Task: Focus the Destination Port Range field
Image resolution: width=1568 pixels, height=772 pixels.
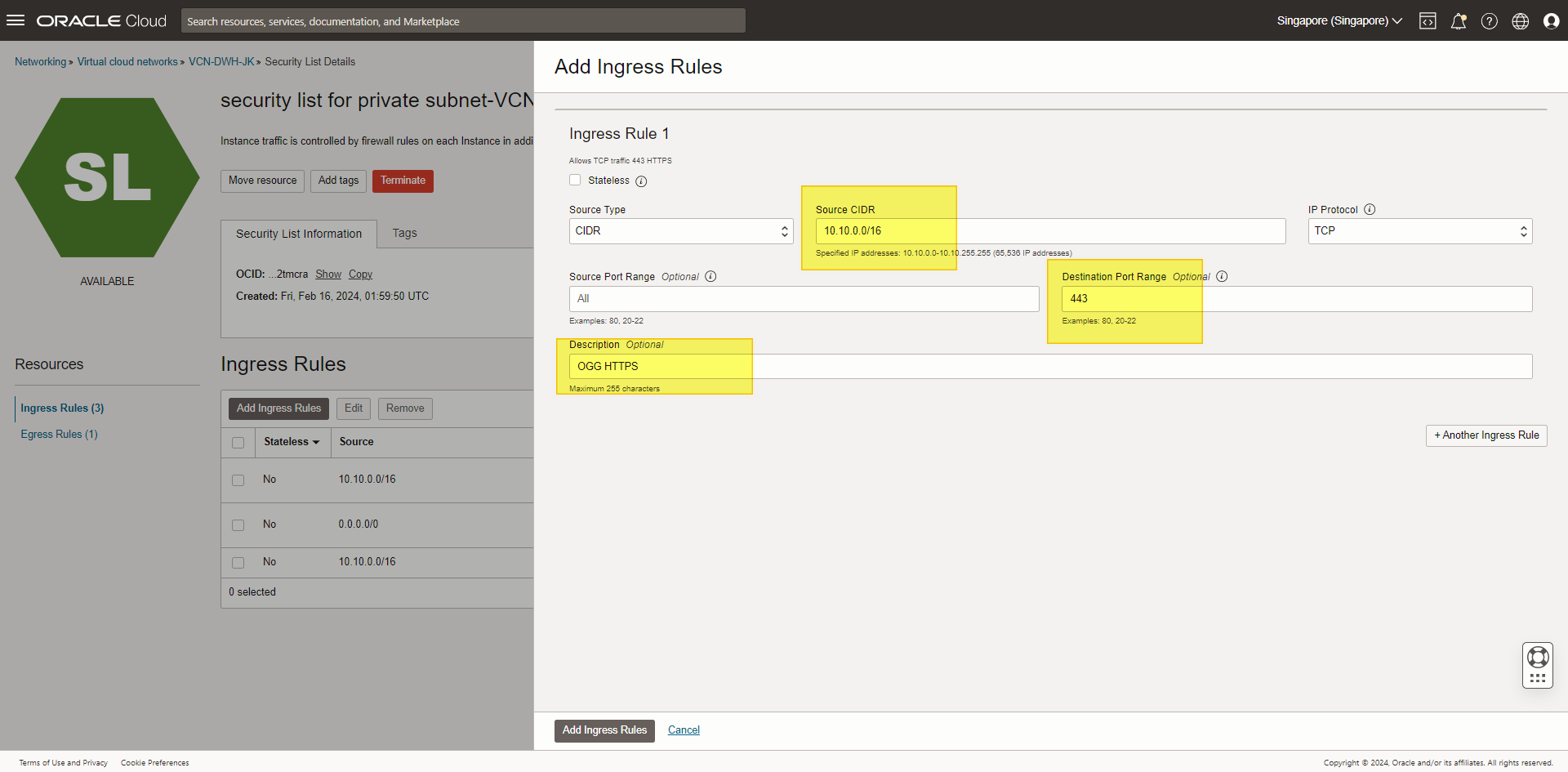Action: click(x=1297, y=299)
